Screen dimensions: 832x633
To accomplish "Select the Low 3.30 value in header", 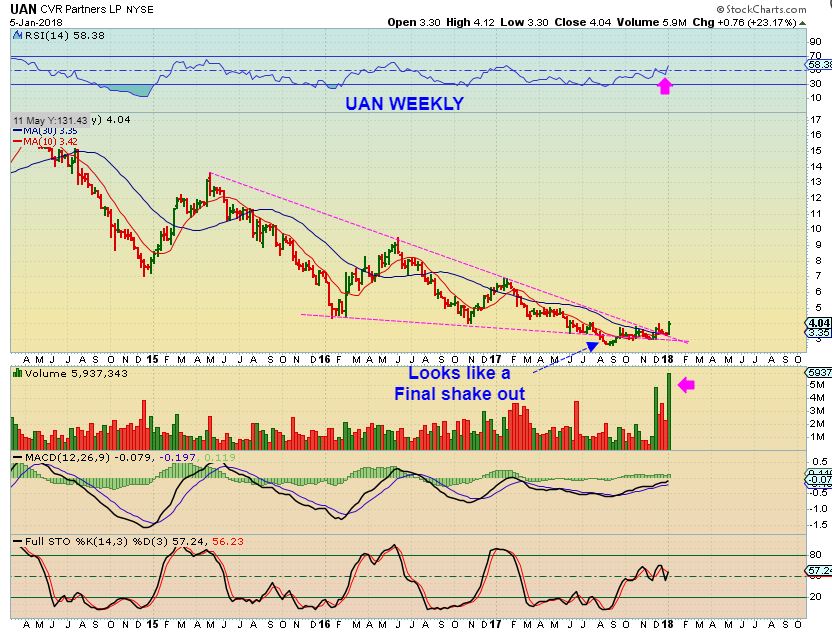I will point(524,22).
